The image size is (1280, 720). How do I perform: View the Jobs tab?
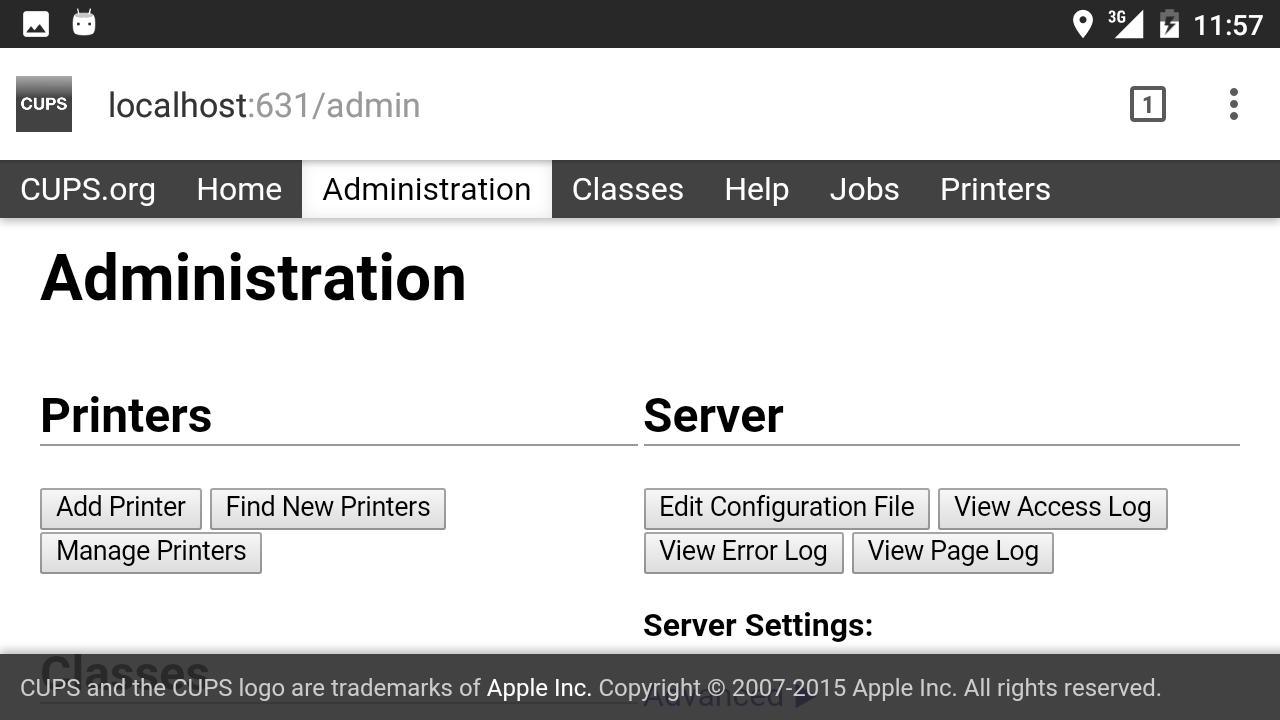865,189
